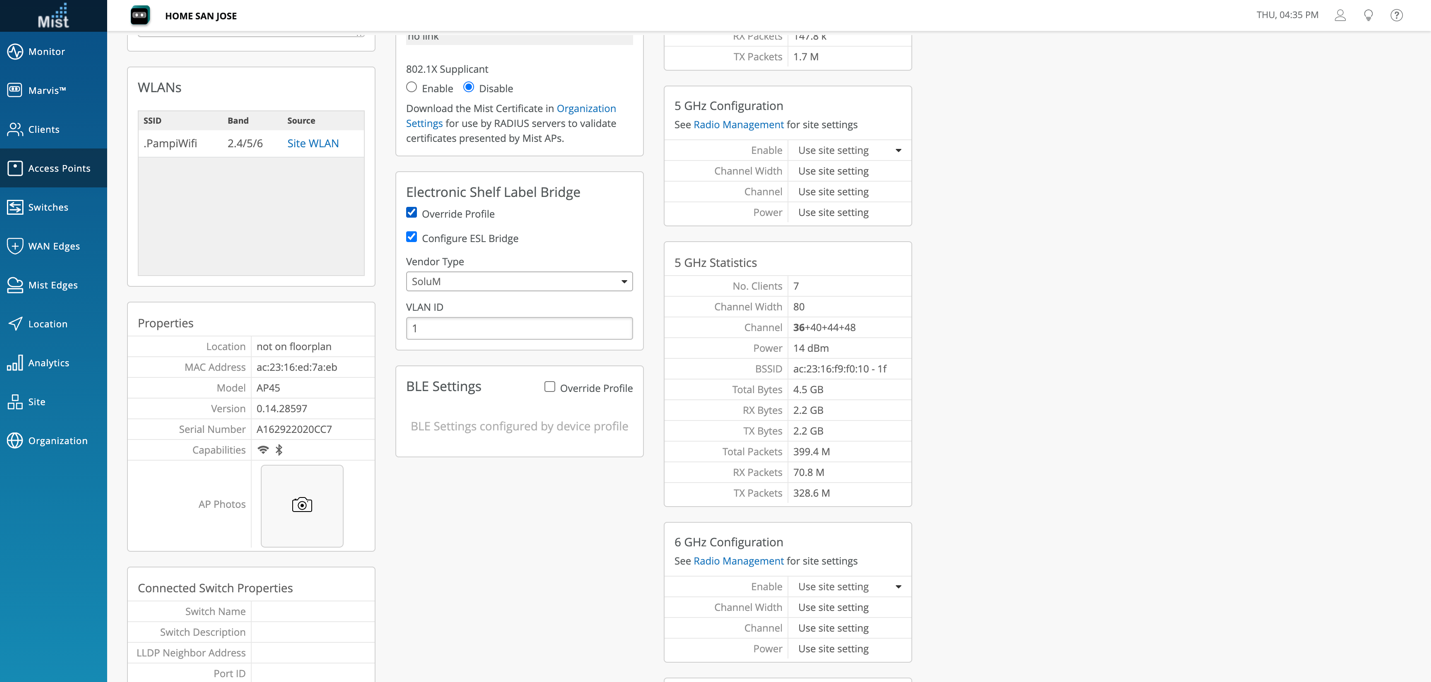1431x682 pixels.
Task: Uncheck Override Profile for ESL Bridge
Action: (x=411, y=213)
